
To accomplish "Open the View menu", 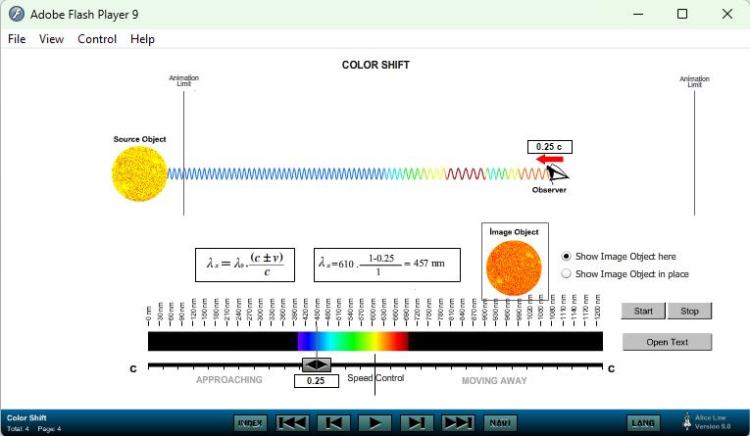I will click(x=51, y=39).
